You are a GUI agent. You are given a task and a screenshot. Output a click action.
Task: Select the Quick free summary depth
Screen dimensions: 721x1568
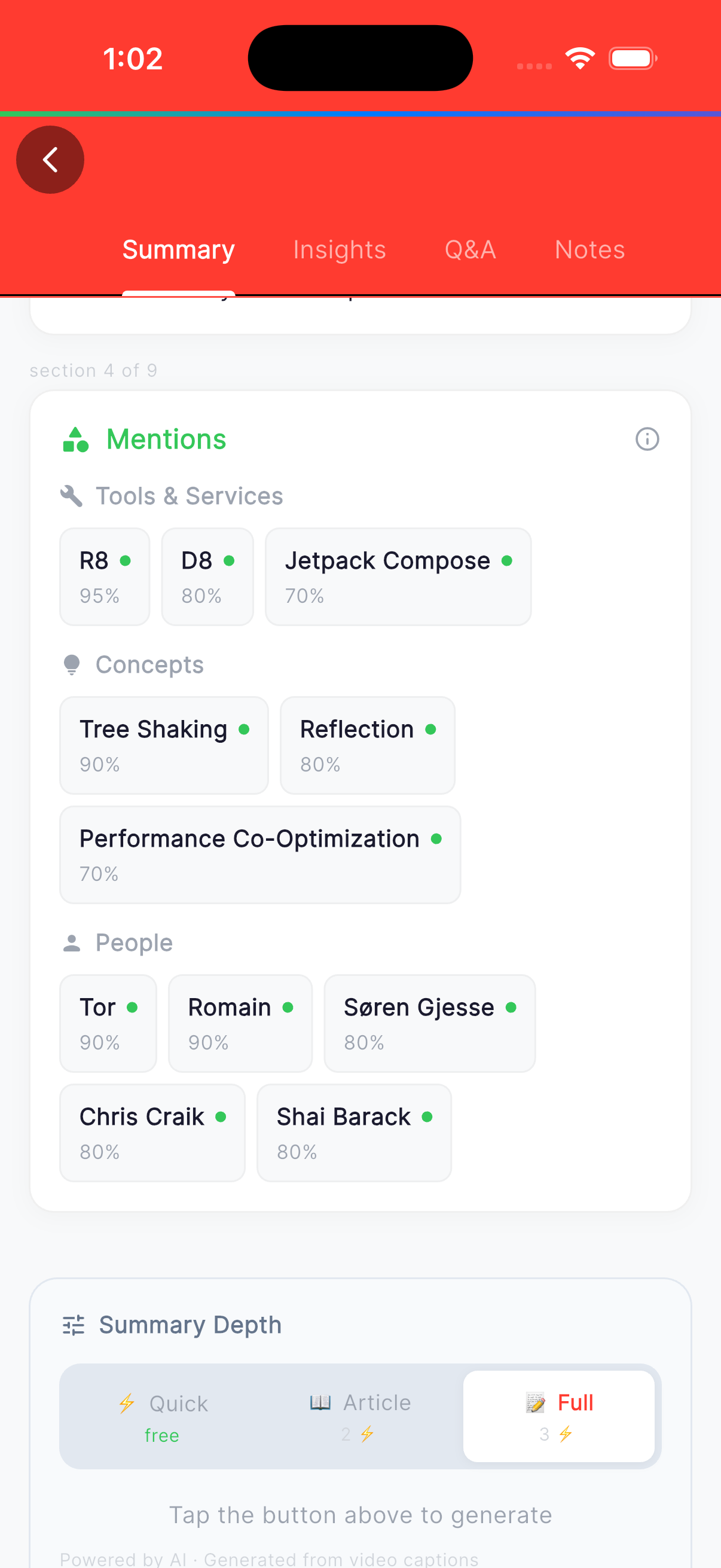(163, 1417)
